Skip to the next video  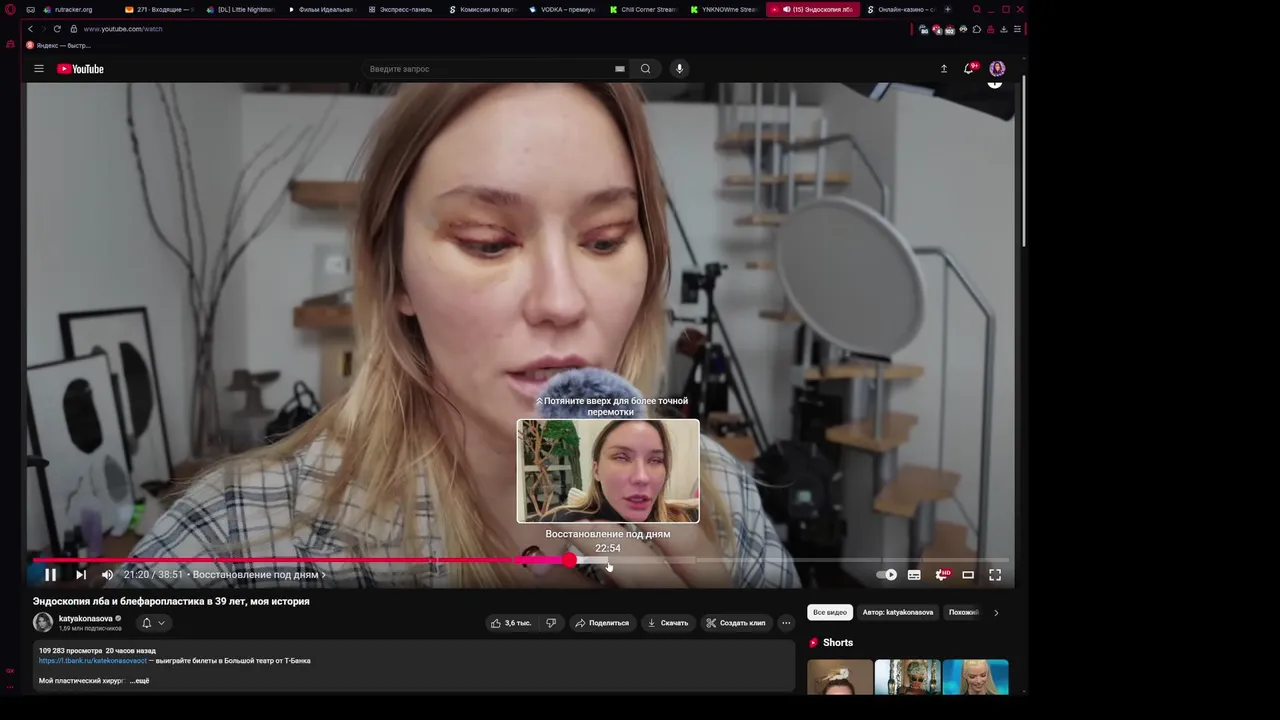pyautogui.click(x=81, y=575)
